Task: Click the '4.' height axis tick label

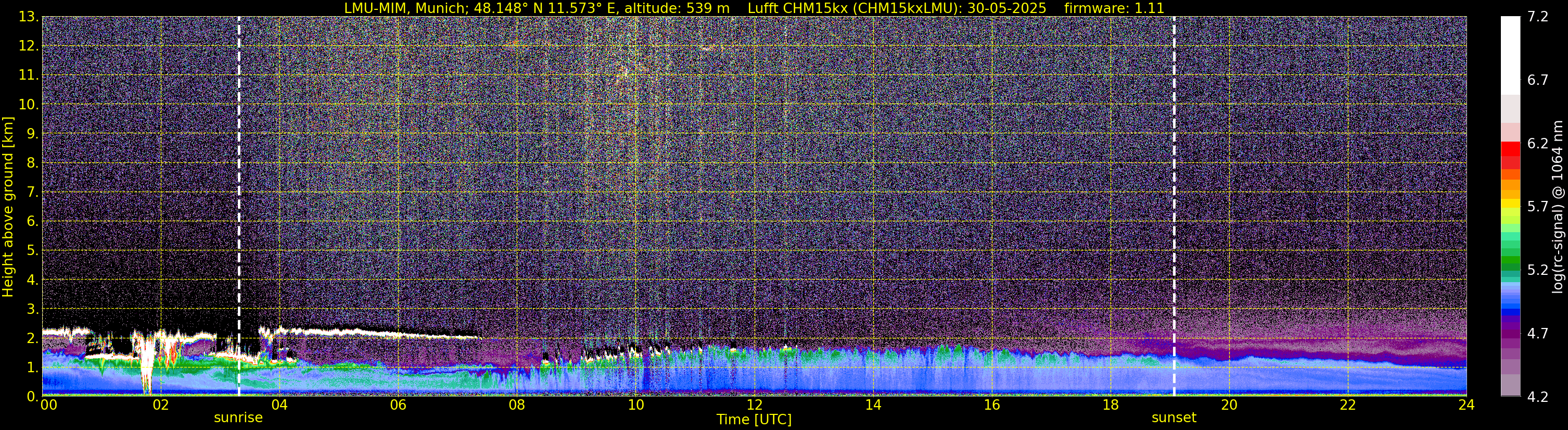Action: tap(33, 280)
